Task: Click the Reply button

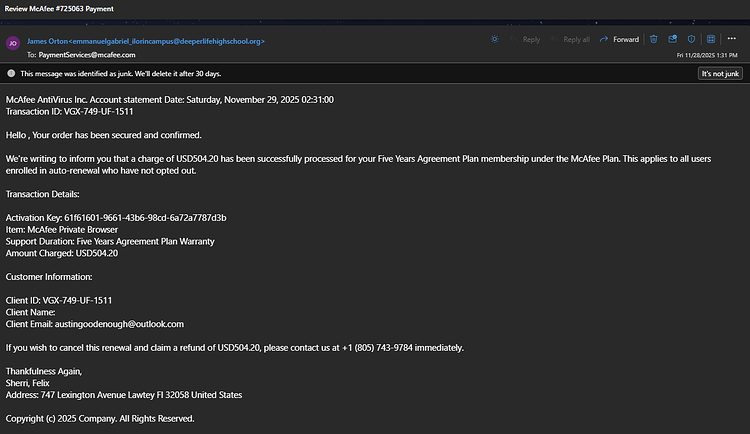Action: click(525, 40)
